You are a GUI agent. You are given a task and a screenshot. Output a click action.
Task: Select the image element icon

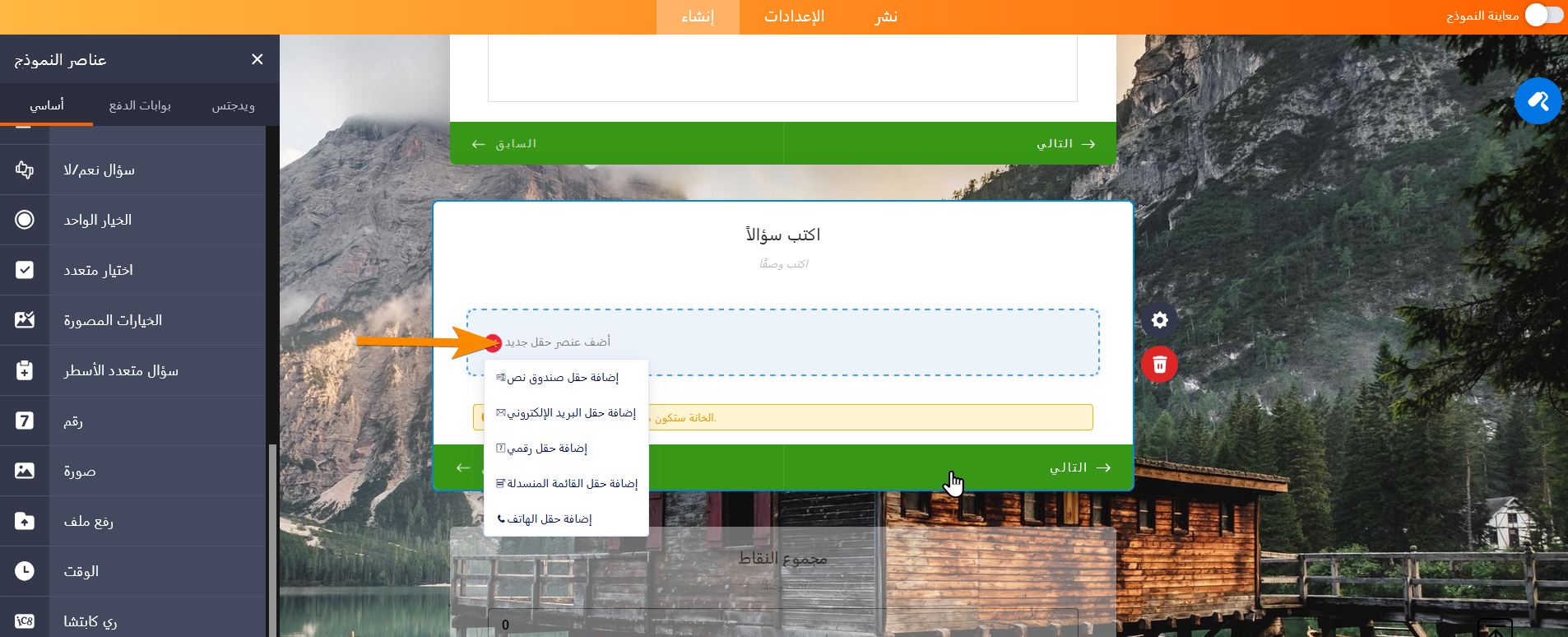point(25,471)
